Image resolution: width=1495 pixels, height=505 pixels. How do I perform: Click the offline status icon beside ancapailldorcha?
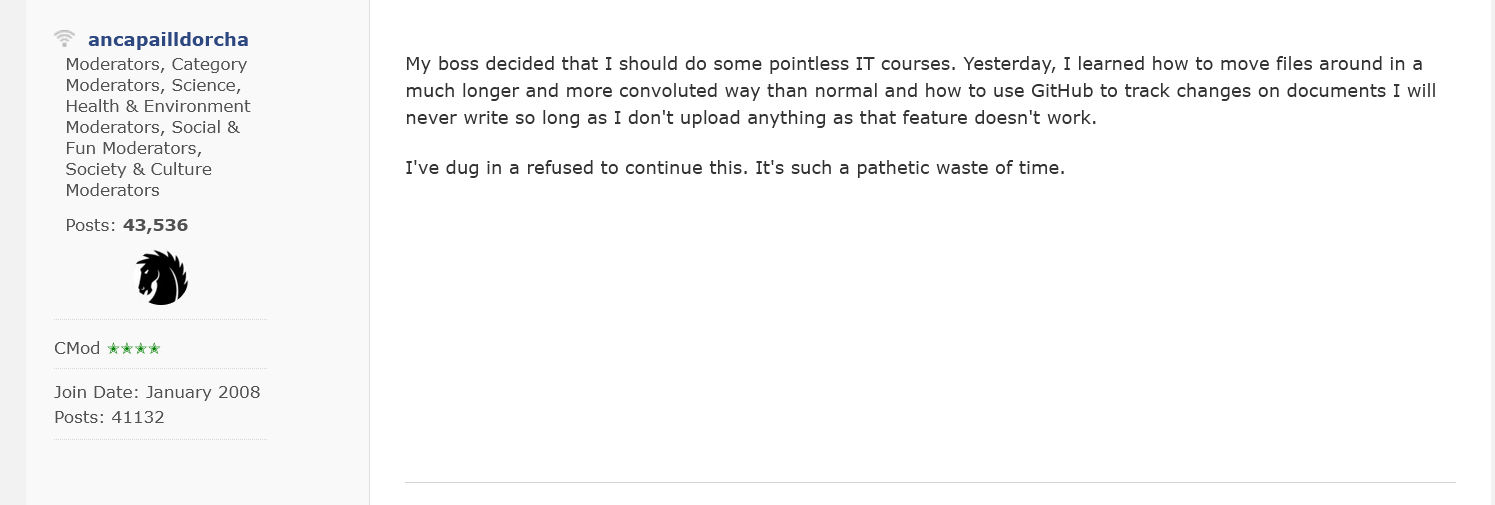[x=65, y=39]
